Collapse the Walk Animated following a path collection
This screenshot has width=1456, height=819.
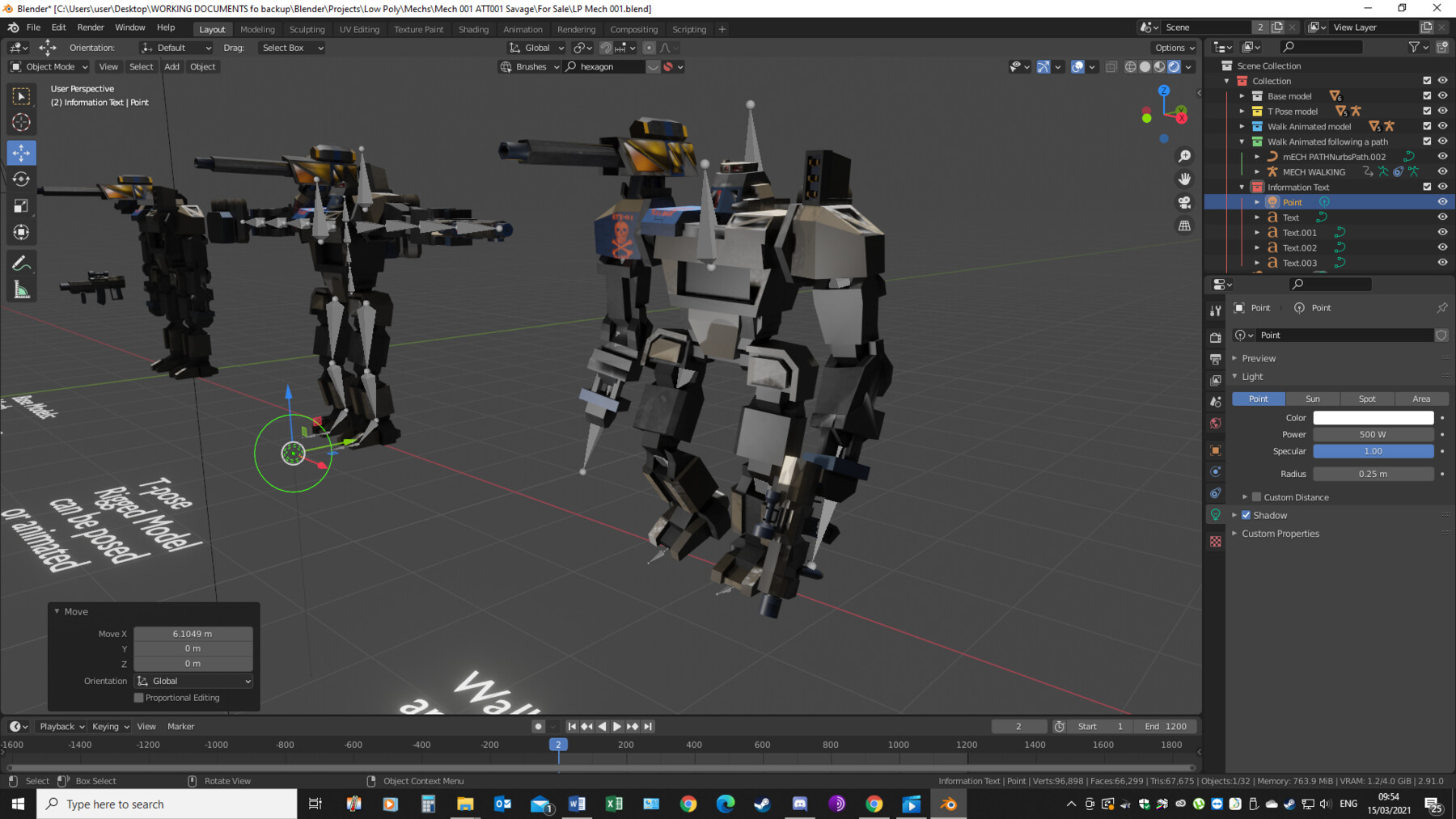(1242, 141)
